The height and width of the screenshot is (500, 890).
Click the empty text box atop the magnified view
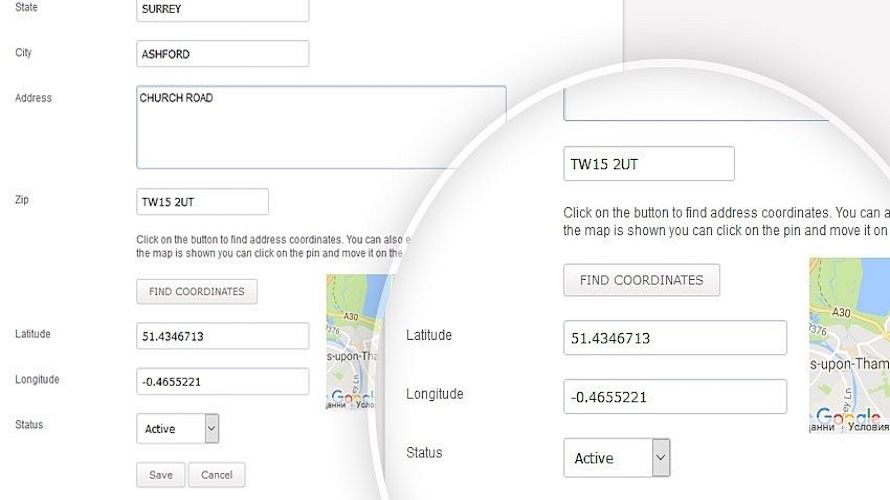tap(696, 105)
